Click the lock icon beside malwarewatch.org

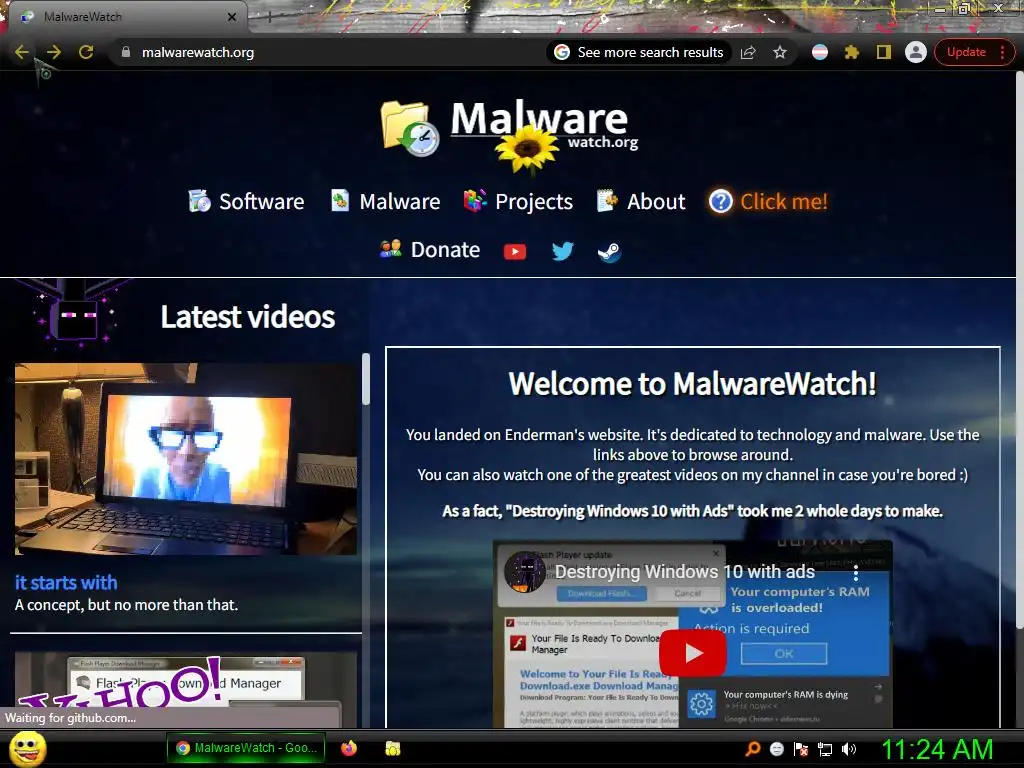pos(126,52)
